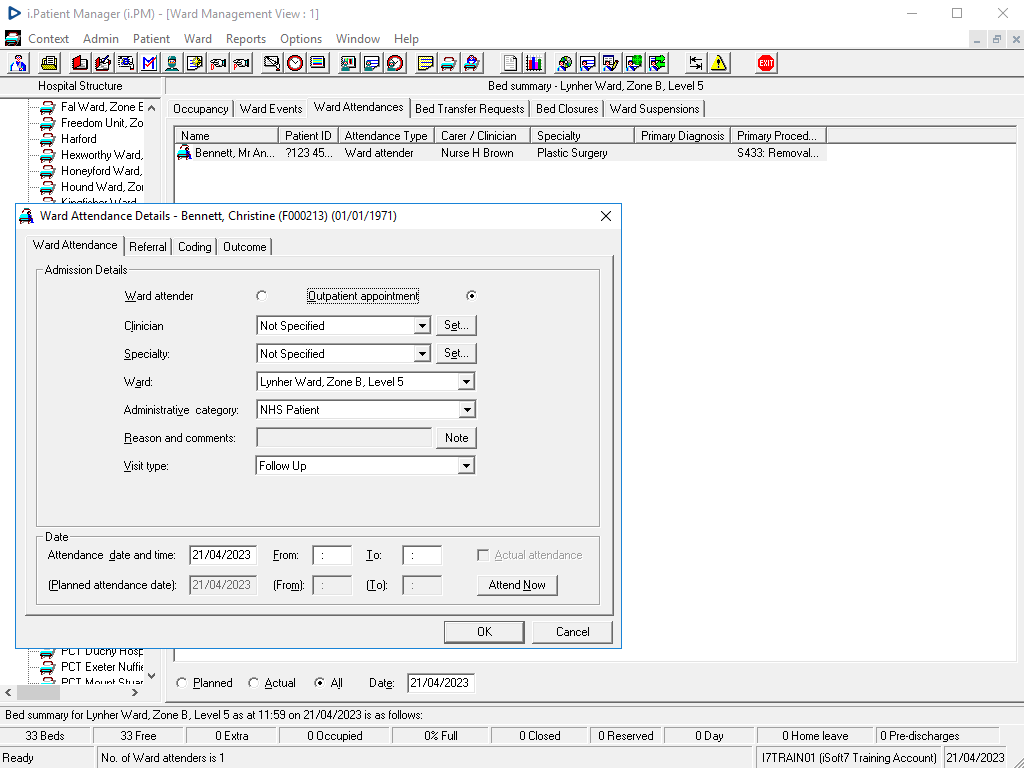Select Honeyford Ward in the hospital tree
Screen dimensions: 1024x768
[101, 171]
